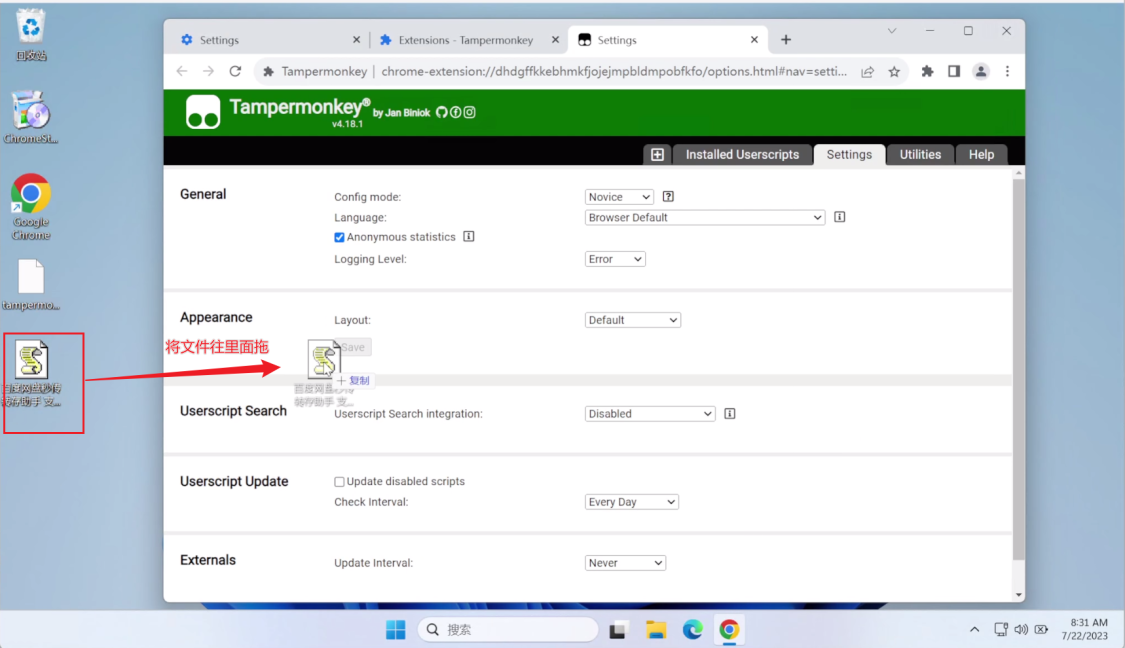Screen dimensions: 1125x648
Task: Create a new userscript with the plus tab icon
Action: coord(657,154)
